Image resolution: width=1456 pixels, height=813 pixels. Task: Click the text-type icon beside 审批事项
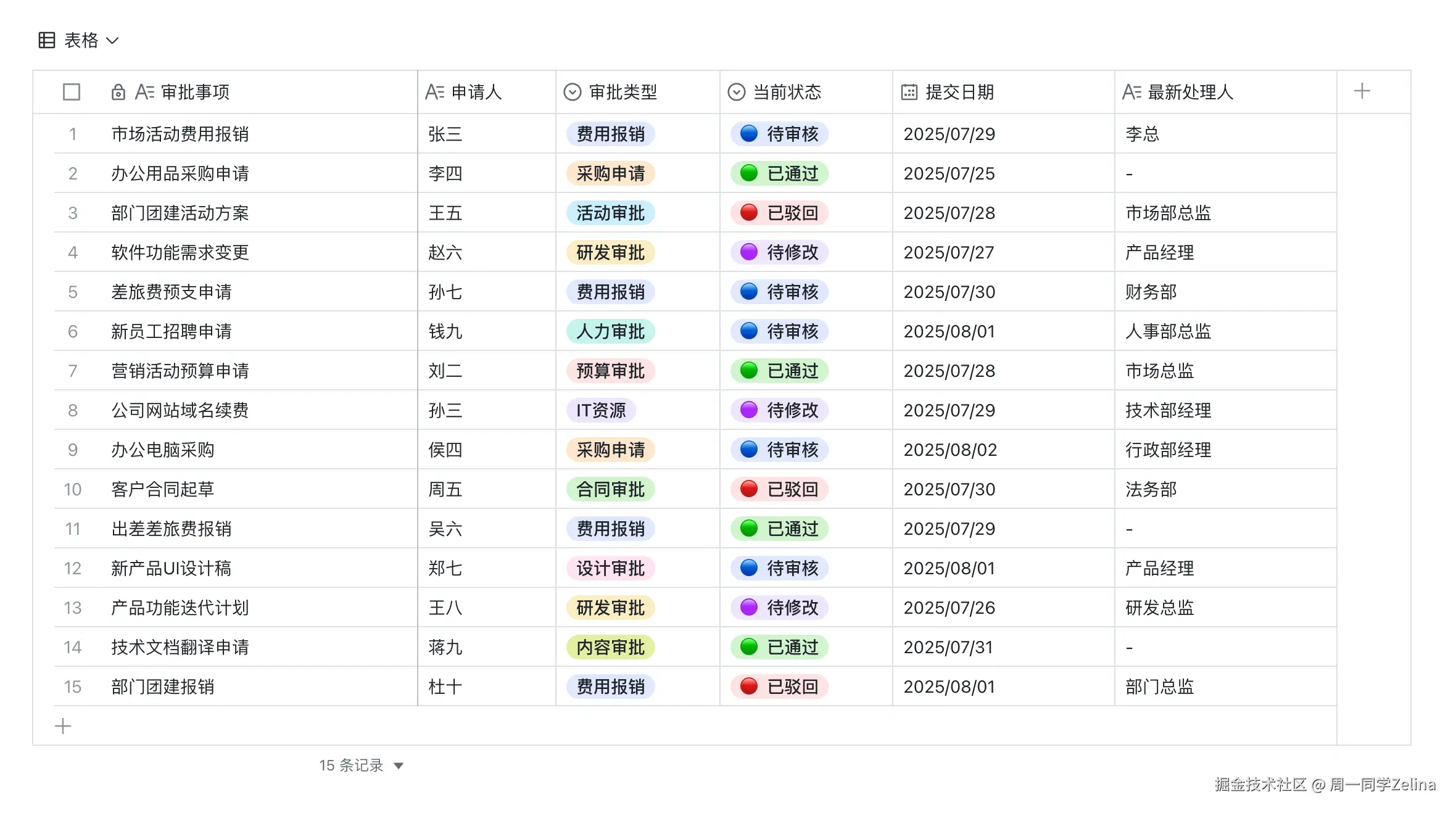(144, 92)
